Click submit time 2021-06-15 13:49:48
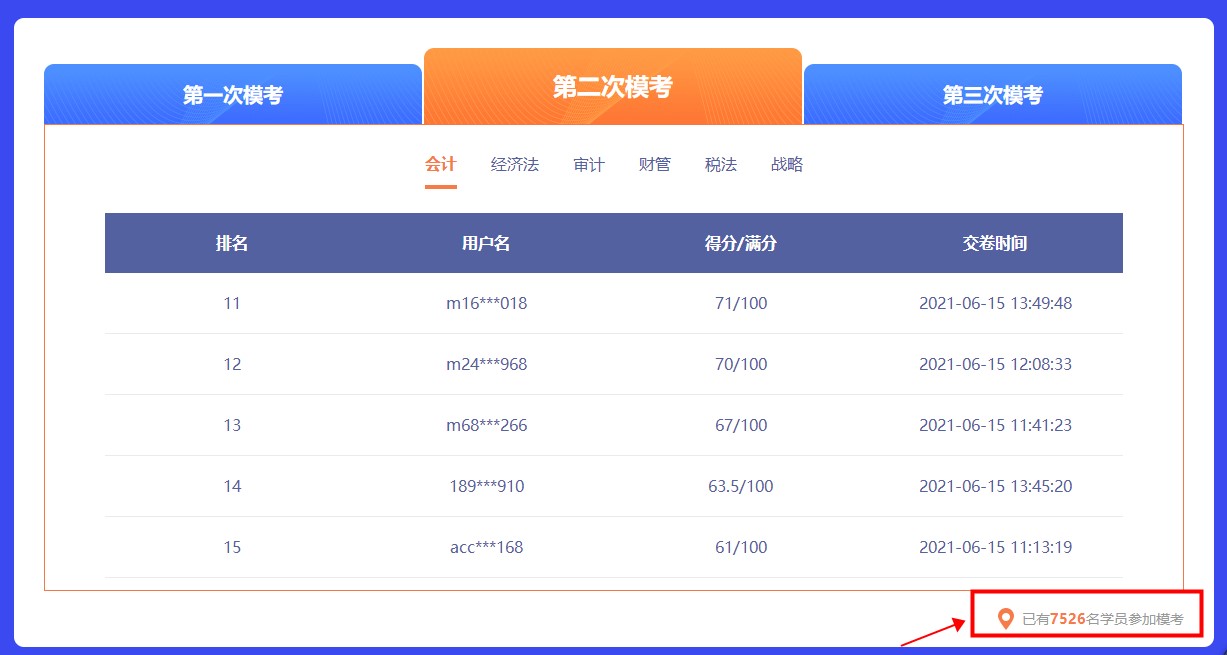 click(995, 303)
